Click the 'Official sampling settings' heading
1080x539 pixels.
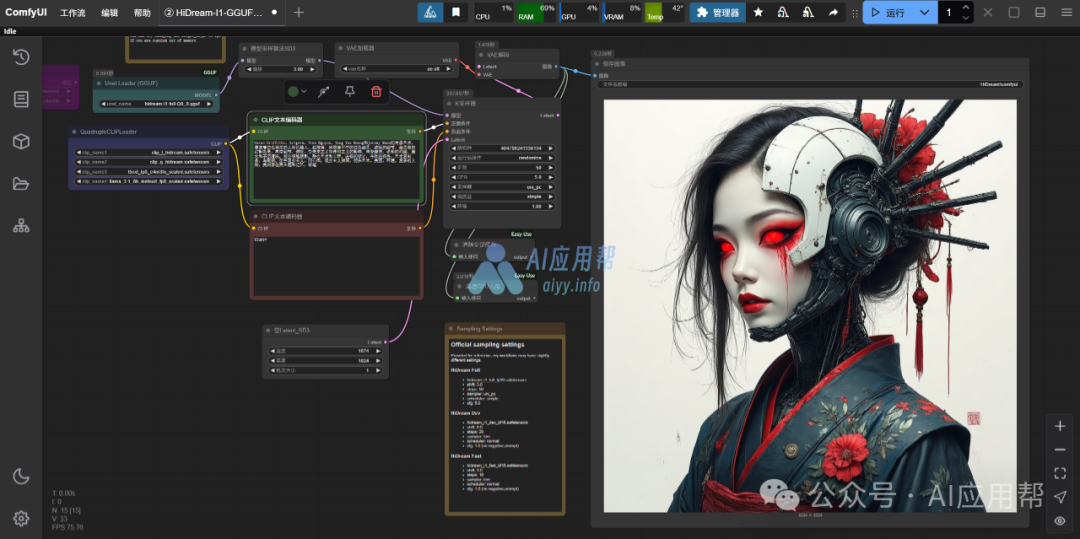click(488, 344)
